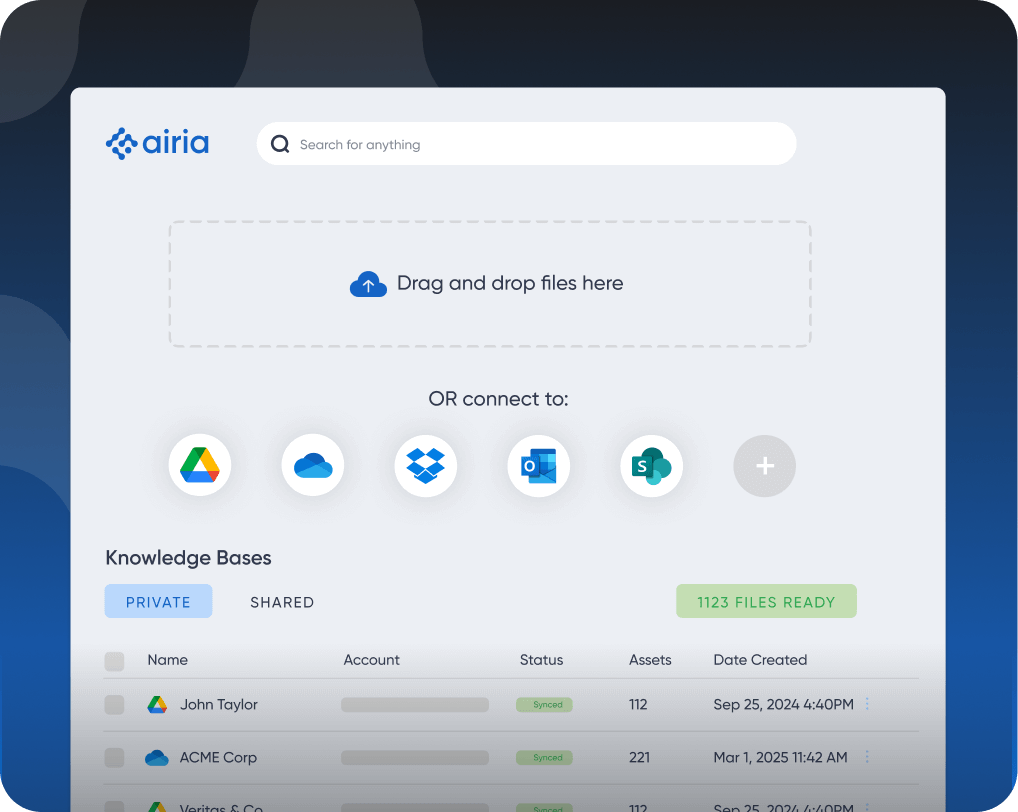The image size is (1018, 812).
Task: Click the assets value 221 for ACME Corp
Action: click(639, 757)
